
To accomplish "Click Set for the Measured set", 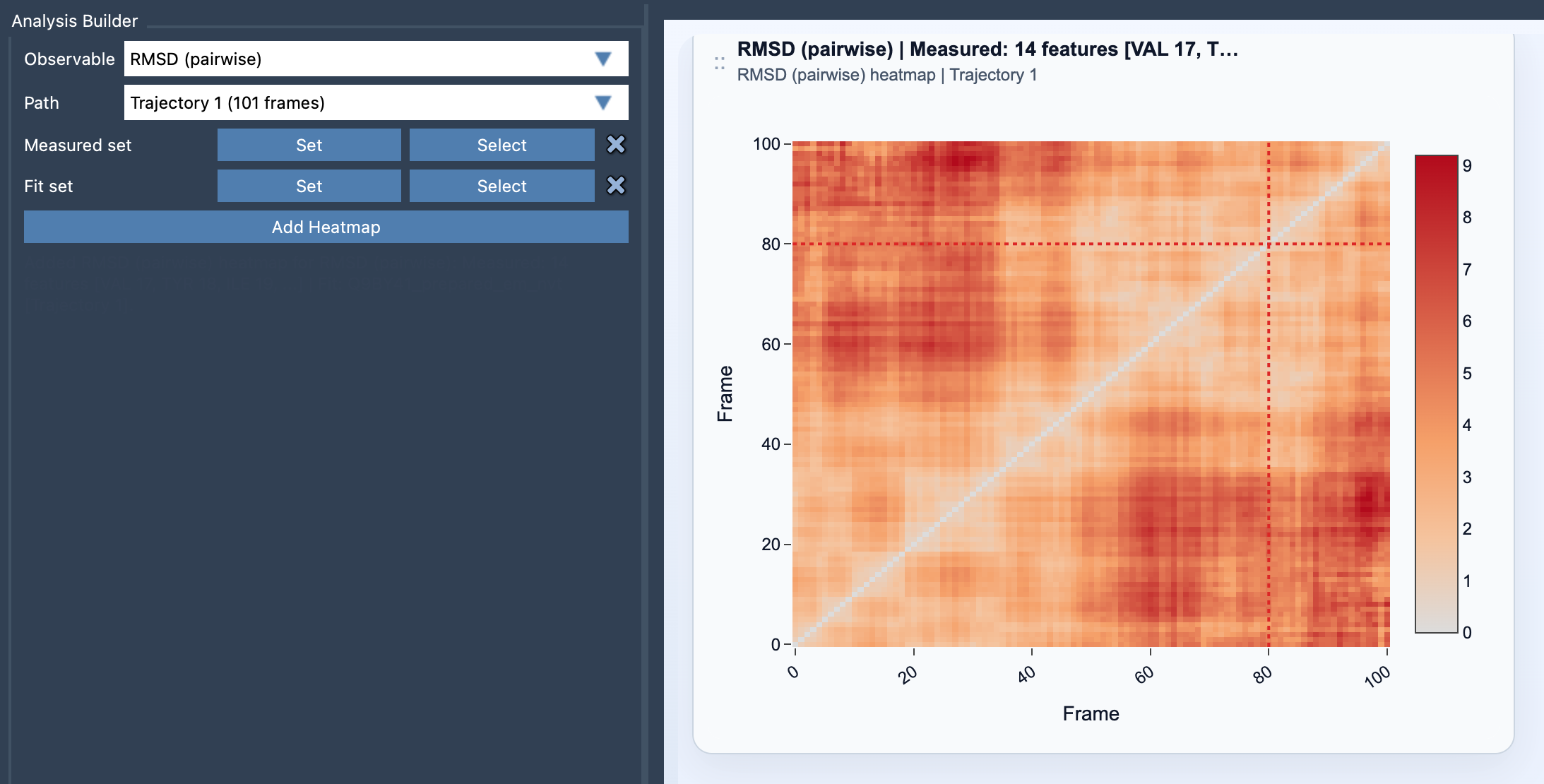I will point(309,145).
